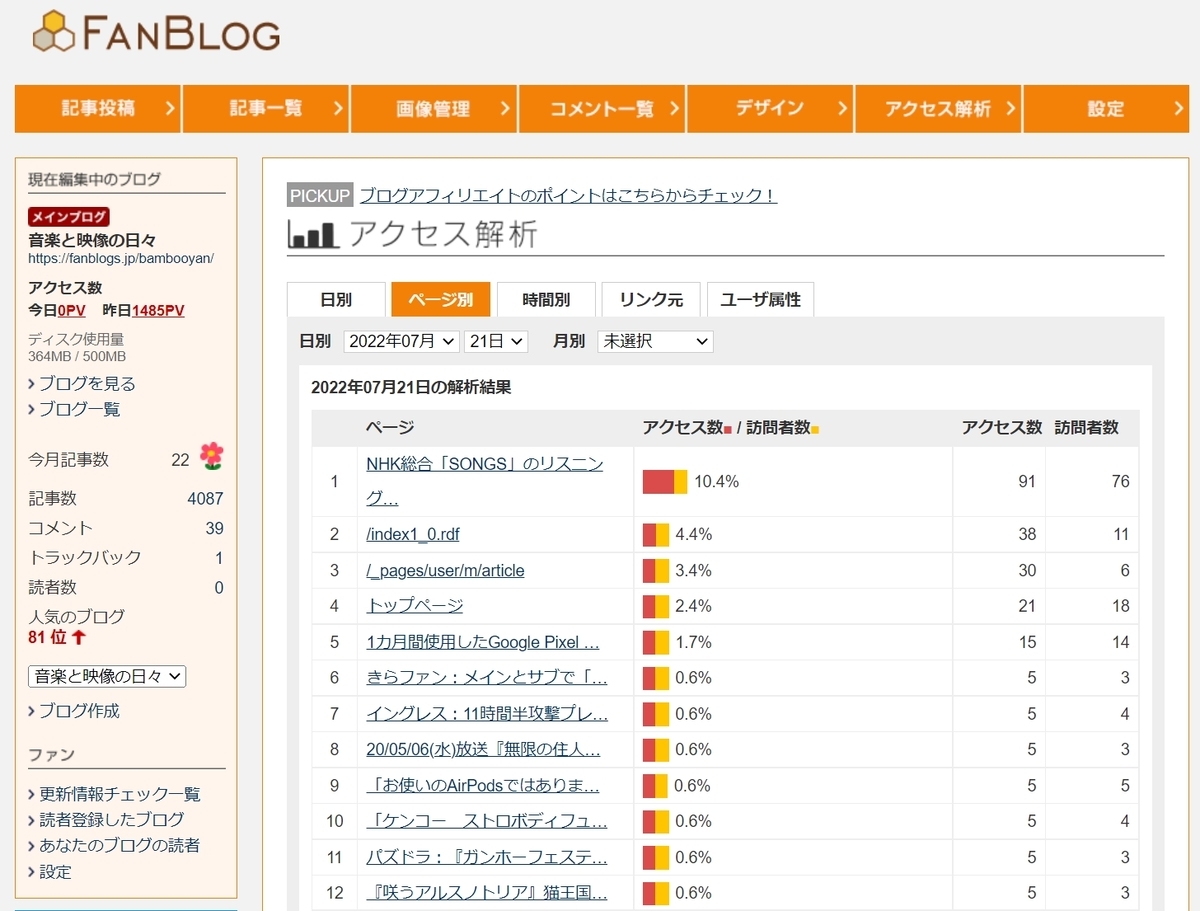Open the 設定 menu in the top bar
The height and width of the screenshot is (911, 1200).
1106,108
